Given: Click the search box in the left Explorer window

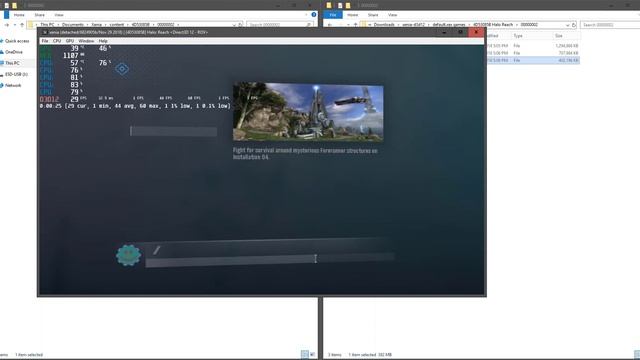Looking at the screenshot, I should 280,25.
